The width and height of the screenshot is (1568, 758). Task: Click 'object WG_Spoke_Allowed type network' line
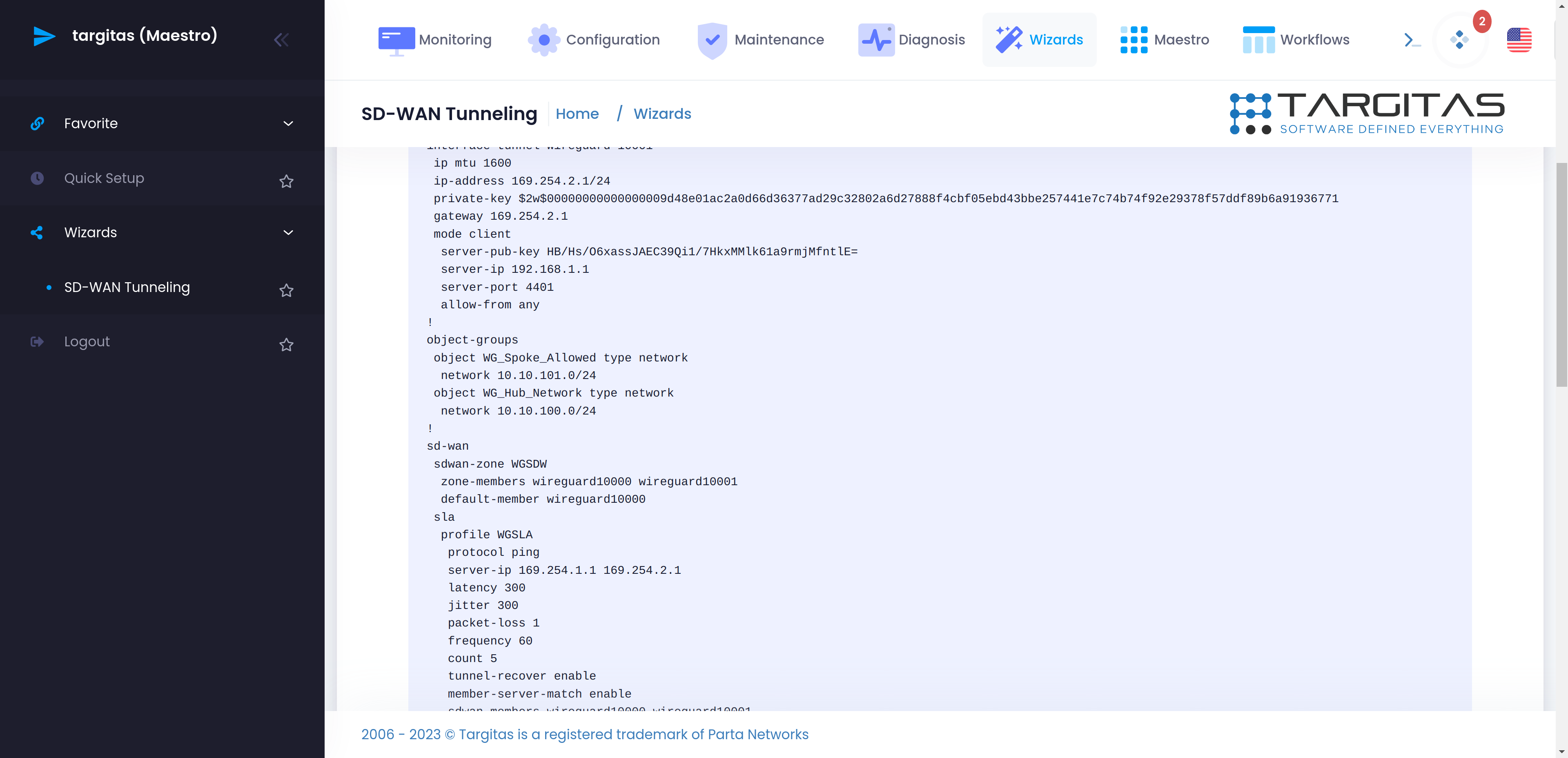[561, 358]
